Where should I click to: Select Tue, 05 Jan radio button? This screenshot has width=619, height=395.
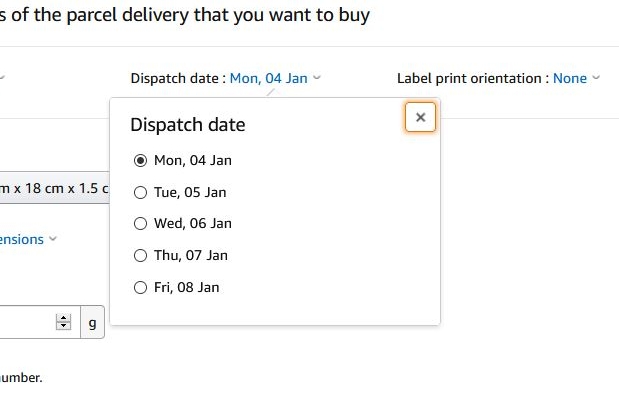141,193
